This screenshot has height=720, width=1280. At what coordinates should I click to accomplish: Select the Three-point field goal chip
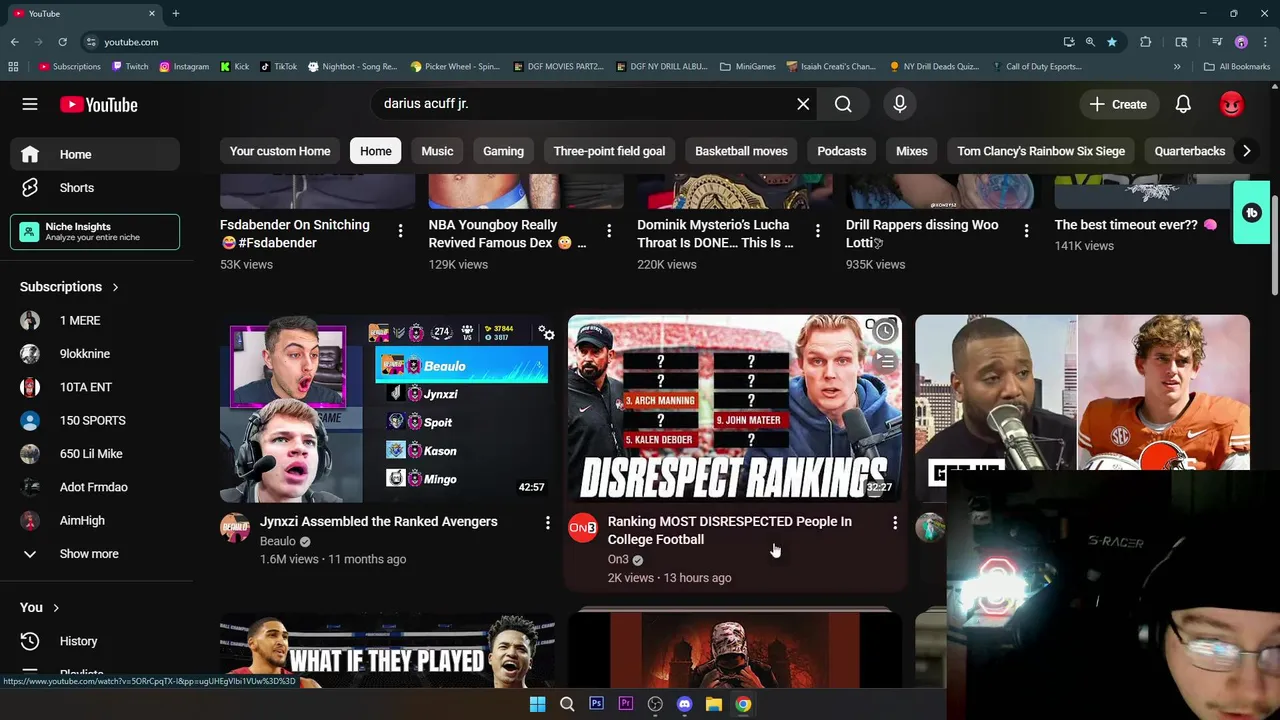(x=609, y=151)
